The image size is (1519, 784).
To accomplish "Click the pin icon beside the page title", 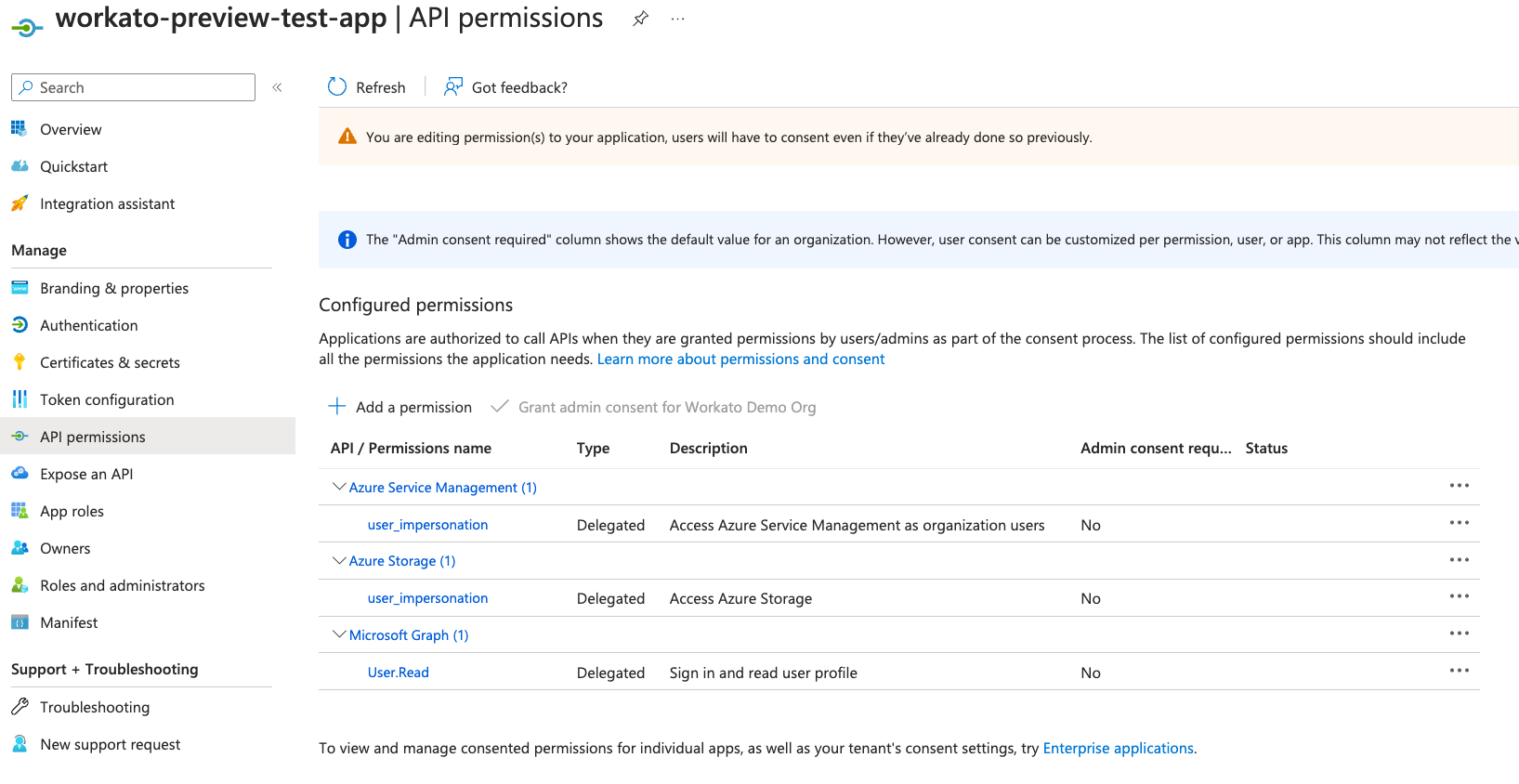I will 640,19.
